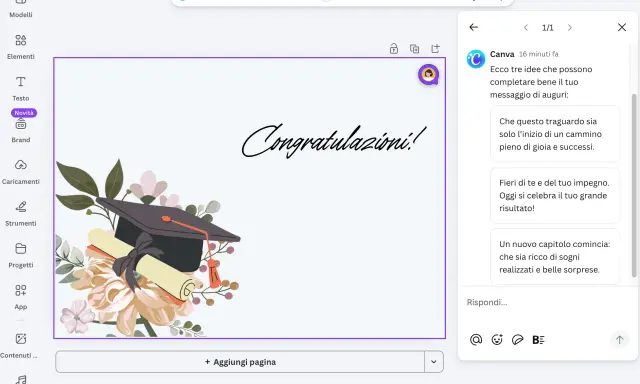The height and width of the screenshot is (384, 640).
Task: Open the Testo panel
Action: pyautogui.click(x=20, y=89)
